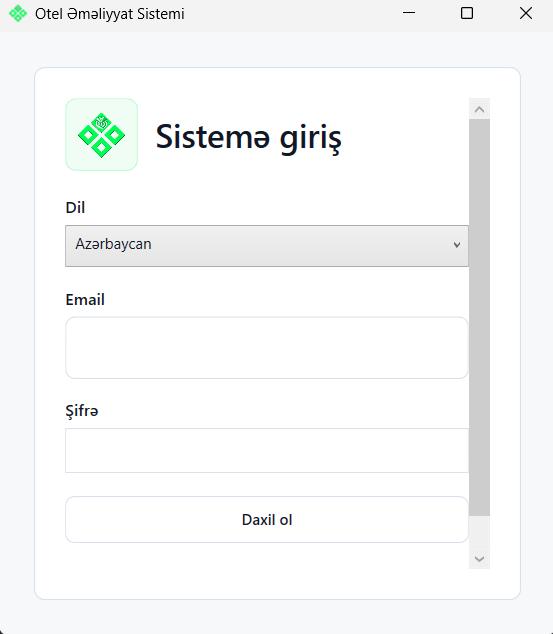Viewport: 553px width, 634px height.
Task: Click the scrollbar down arrow
Action: (x=479, y=559)
